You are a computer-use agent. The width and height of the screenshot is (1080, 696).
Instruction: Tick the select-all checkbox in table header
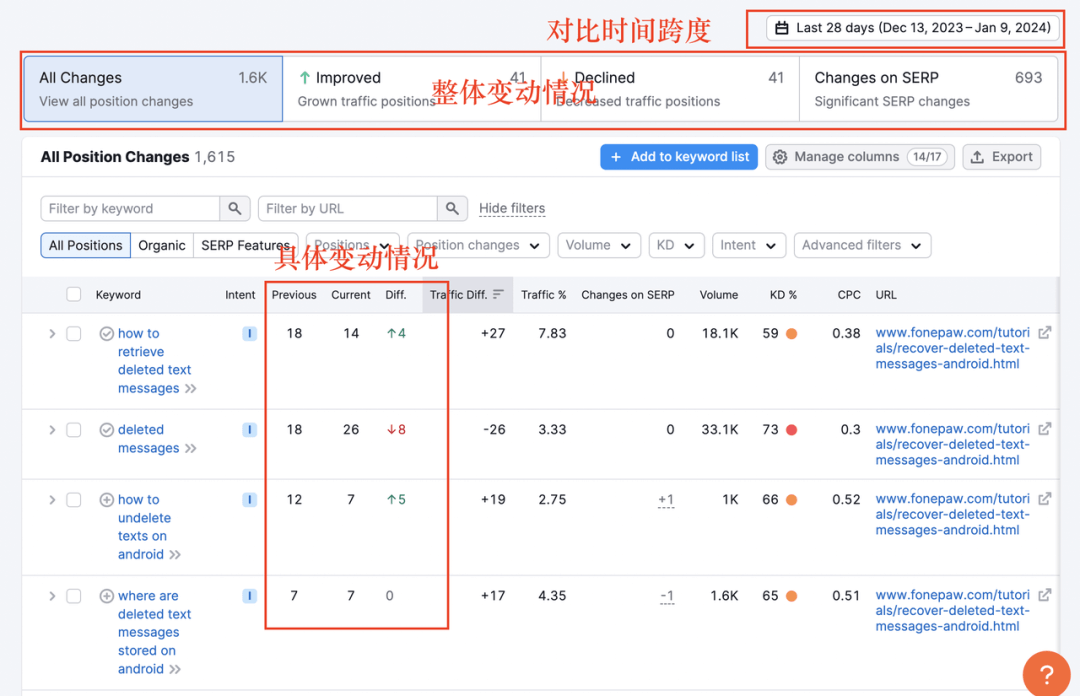click(73, 295)
